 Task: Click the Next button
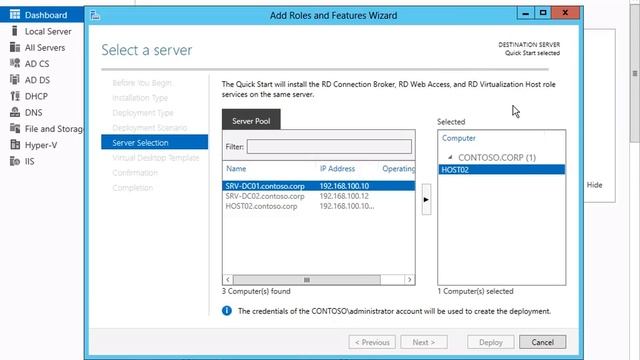tap(424, 342)
